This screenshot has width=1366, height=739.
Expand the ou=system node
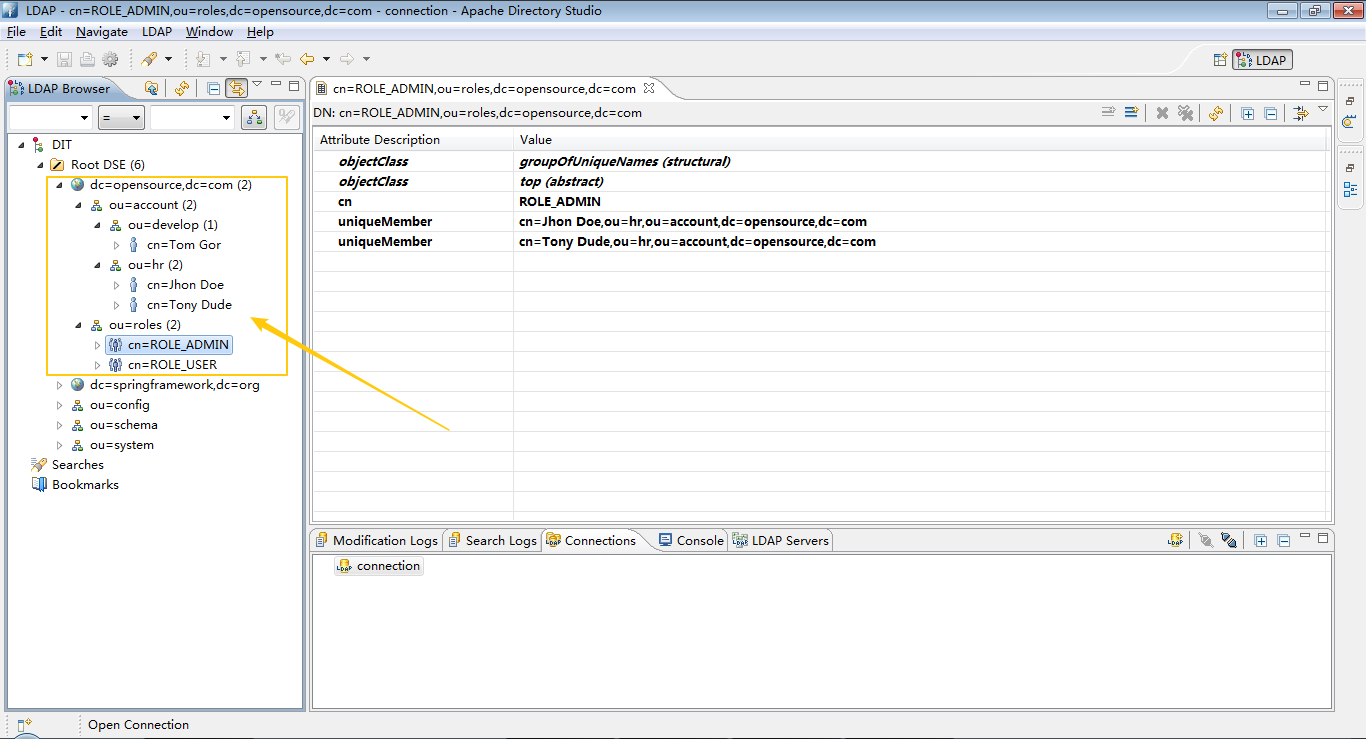tap(60, 445)
